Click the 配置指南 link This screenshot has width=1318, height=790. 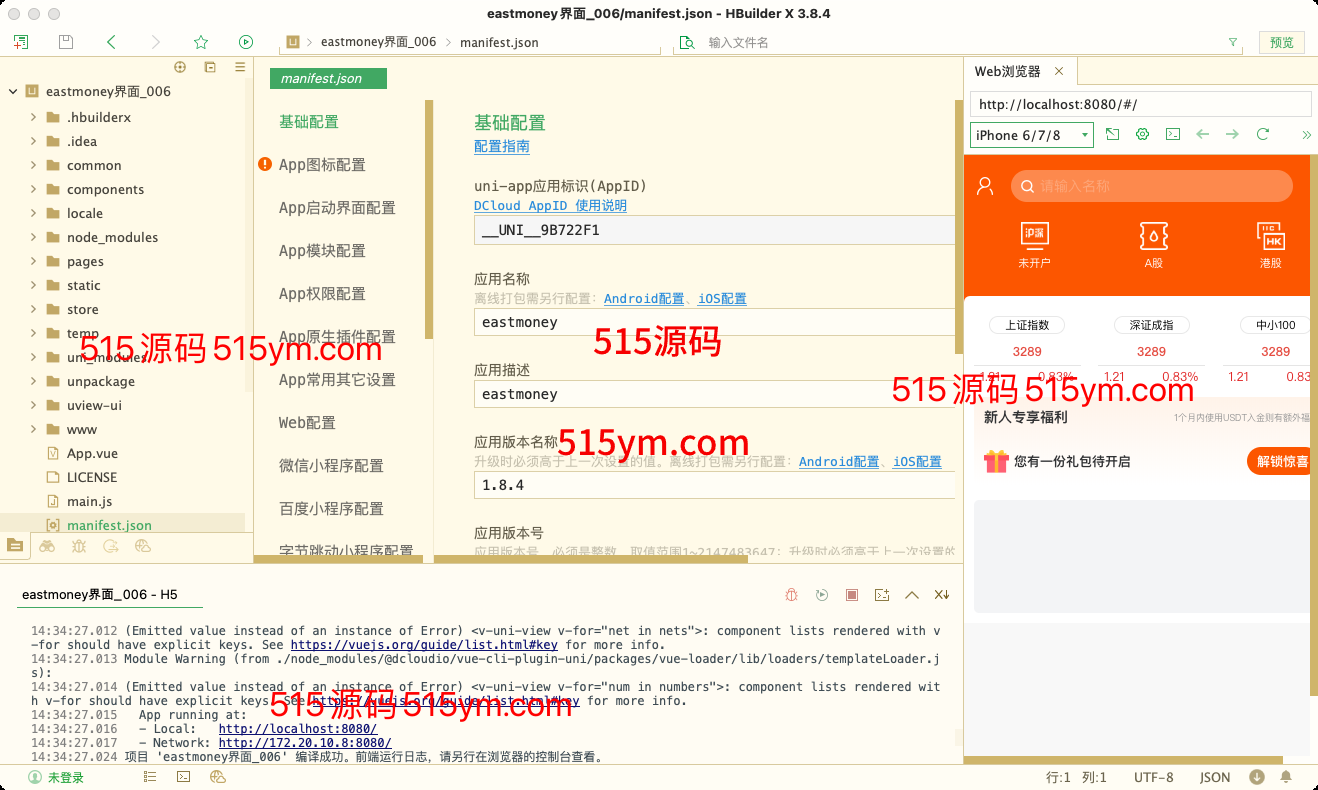click(501, 146)
